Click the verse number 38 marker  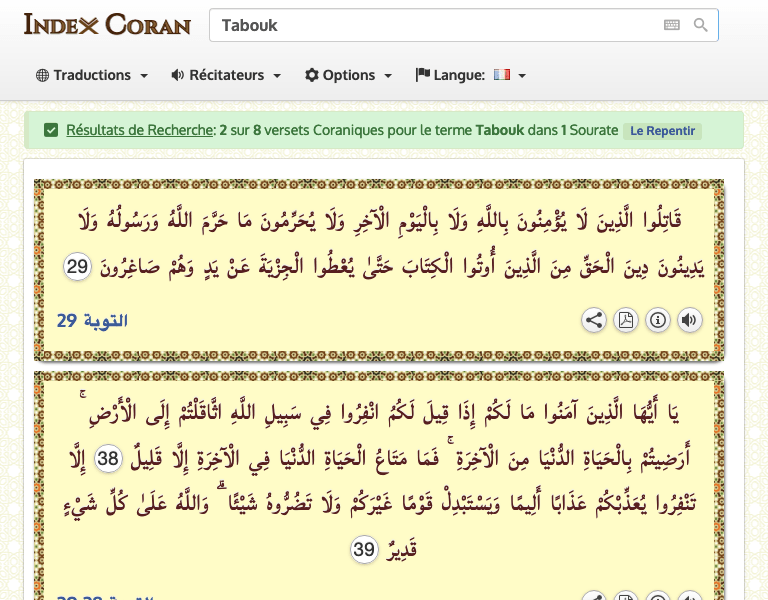point(108,459)
